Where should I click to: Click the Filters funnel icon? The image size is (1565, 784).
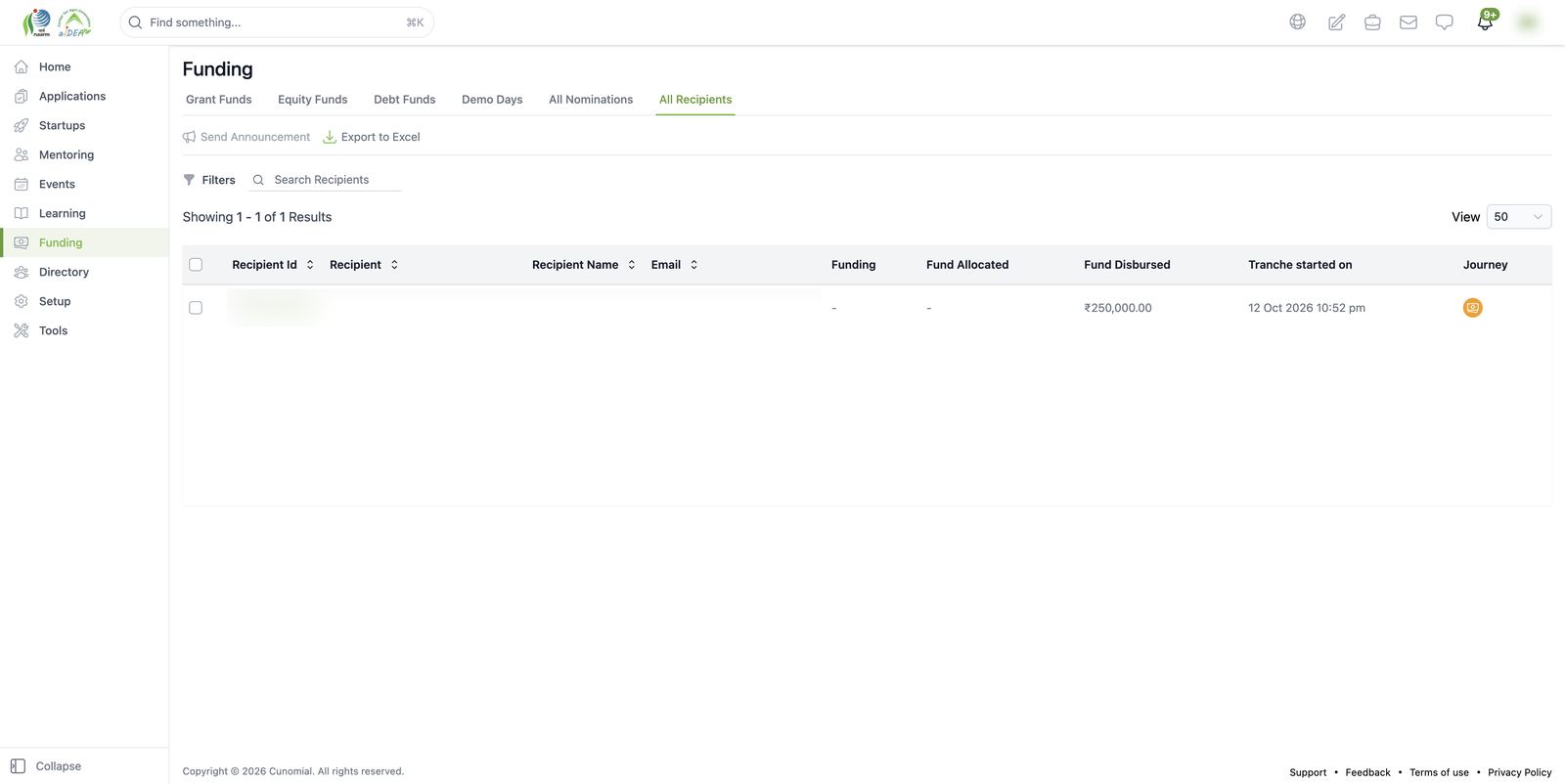189,180
